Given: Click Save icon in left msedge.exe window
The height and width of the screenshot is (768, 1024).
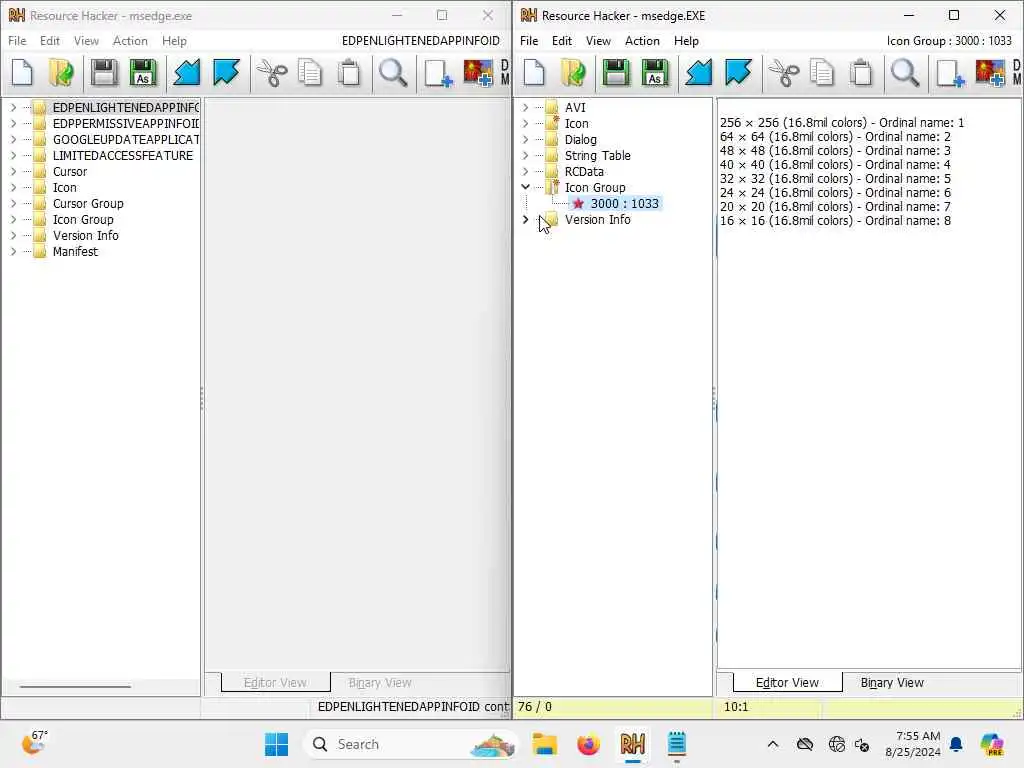Looking at the screenshot, I should tap(104, 72).
